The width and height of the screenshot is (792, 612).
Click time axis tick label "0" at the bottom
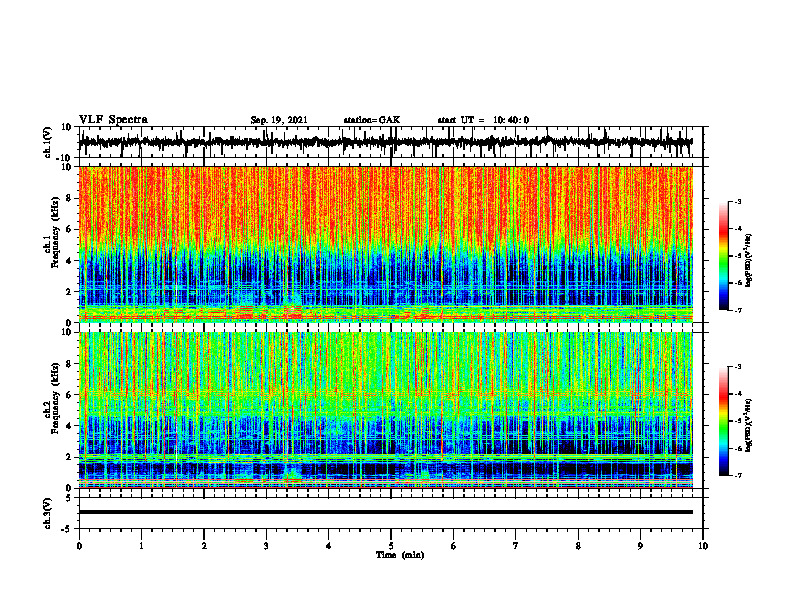pyautogui.click(x=79, y=546)
